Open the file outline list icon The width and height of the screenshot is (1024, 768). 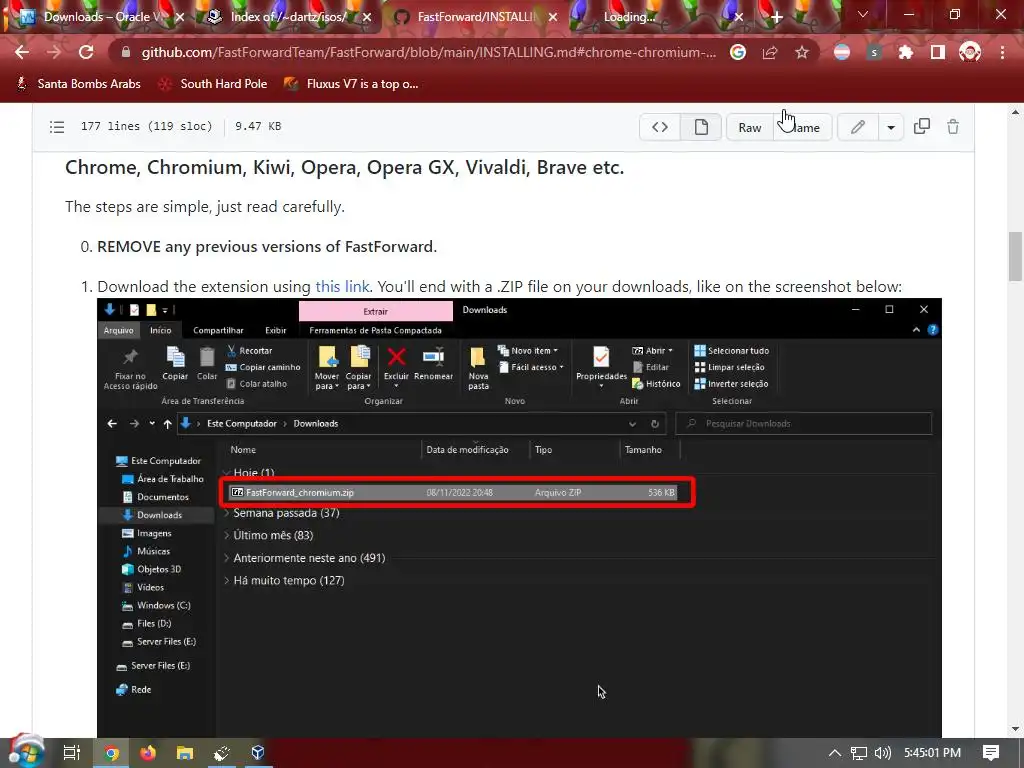coord(57,127)
